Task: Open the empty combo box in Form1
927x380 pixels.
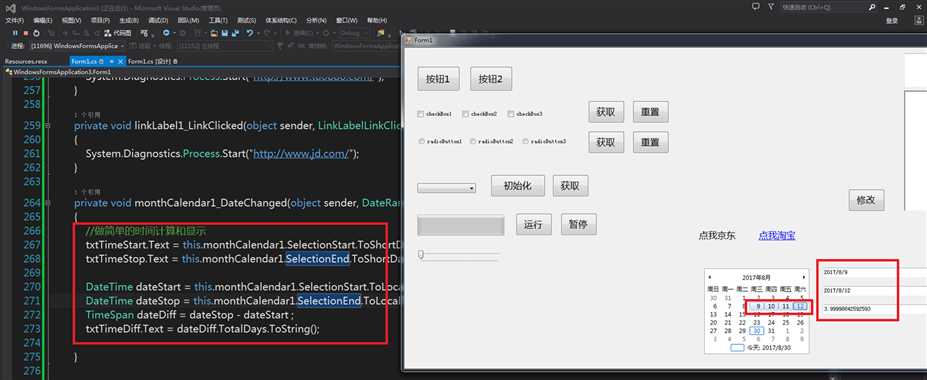Action: click(x=446, y=188)
